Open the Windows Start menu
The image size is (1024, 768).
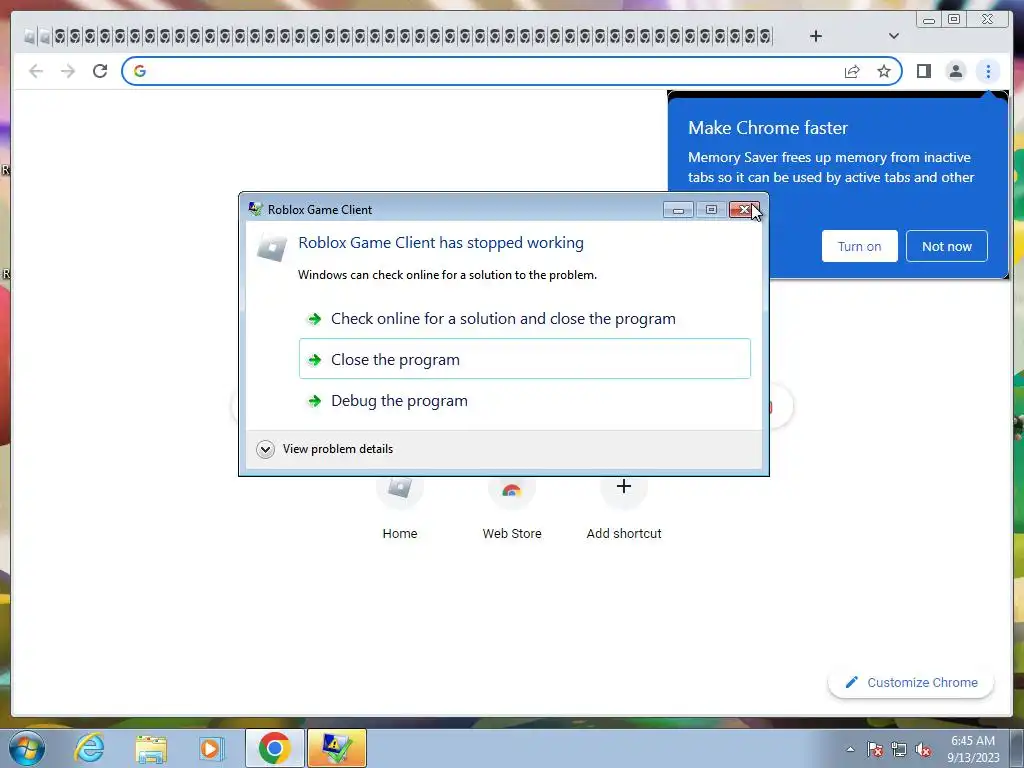[27, 748]
